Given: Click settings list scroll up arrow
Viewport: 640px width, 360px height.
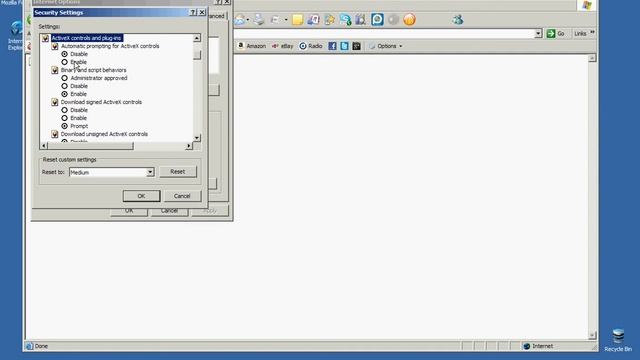Looking at the screenshot, I should click(x=197, y=38).
